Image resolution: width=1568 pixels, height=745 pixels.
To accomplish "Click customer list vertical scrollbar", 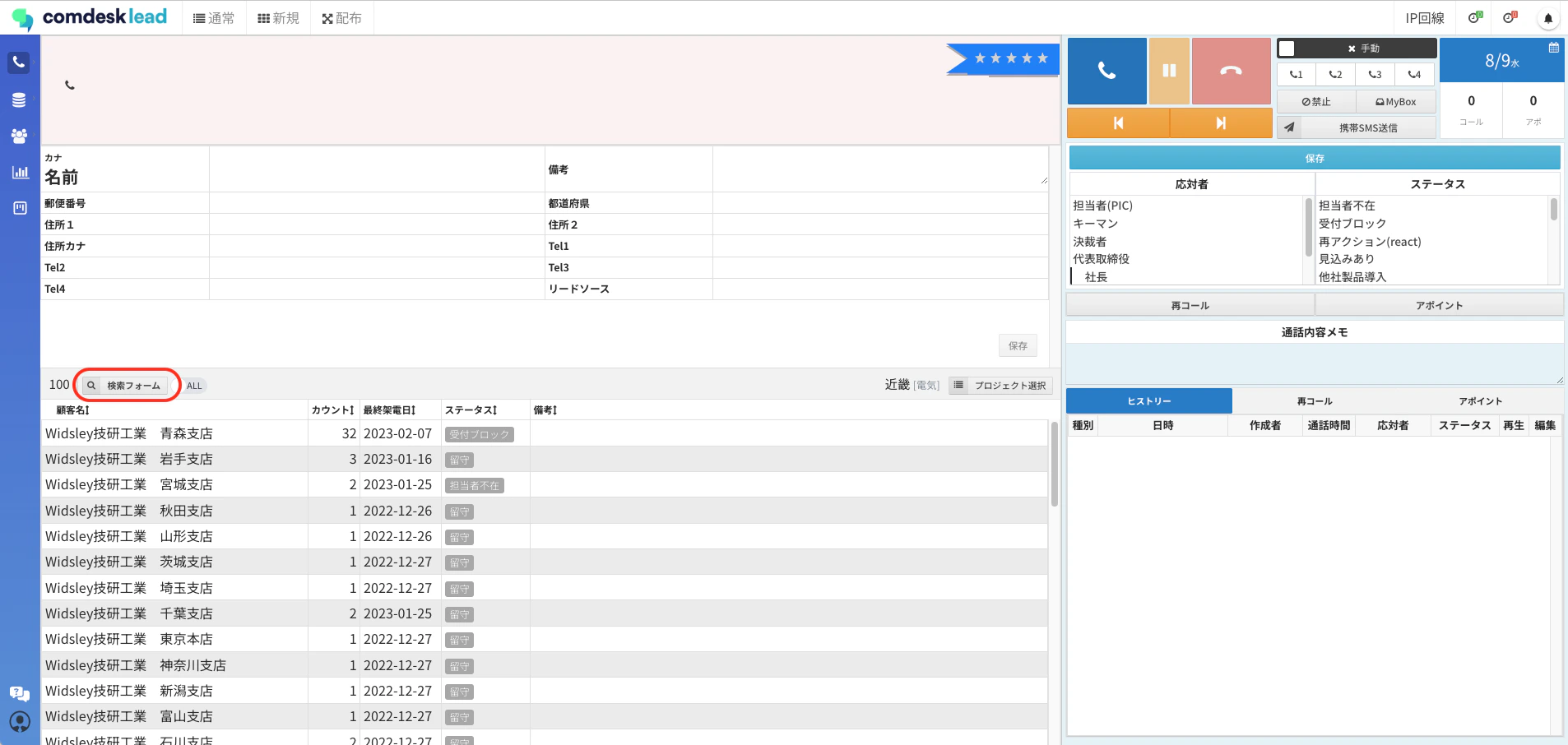I will pos(1054,465).
